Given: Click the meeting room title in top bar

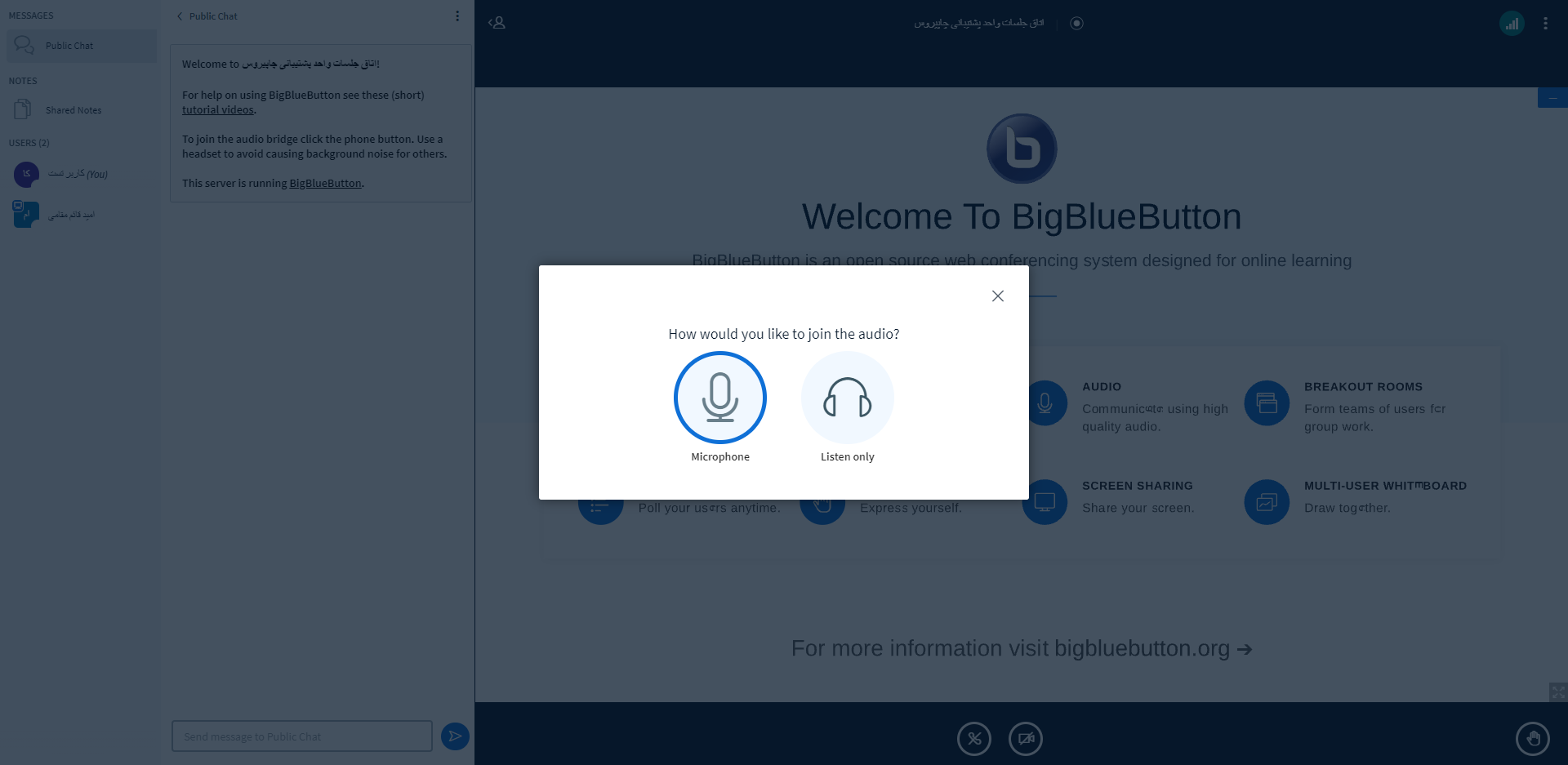Looking at the screenshot, I should click(x=978, y=23).
